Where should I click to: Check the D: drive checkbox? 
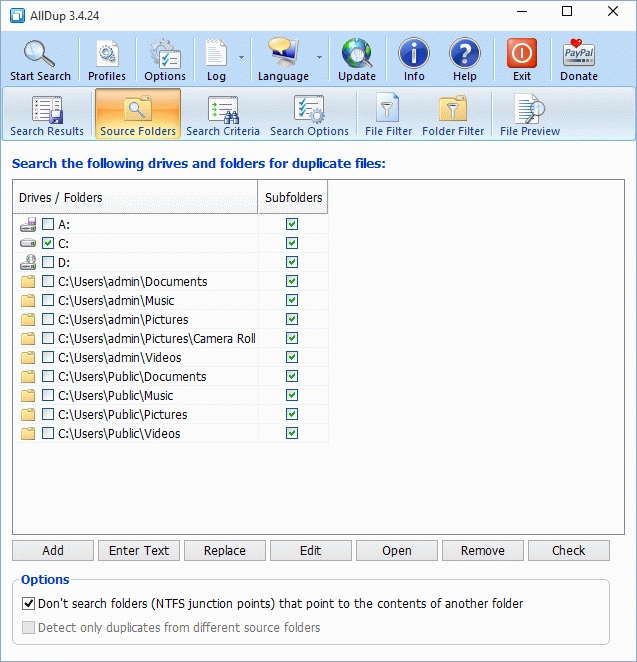coord(48,262)
